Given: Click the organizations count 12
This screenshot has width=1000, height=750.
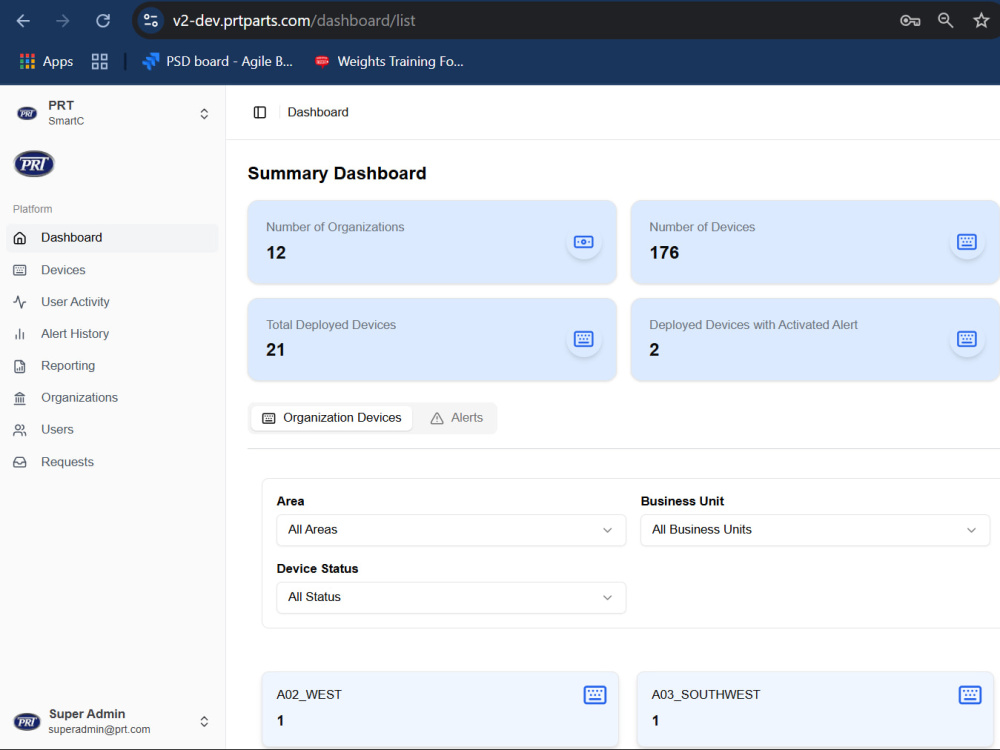Looking at the screenshot, I should (x=276, y=253).
